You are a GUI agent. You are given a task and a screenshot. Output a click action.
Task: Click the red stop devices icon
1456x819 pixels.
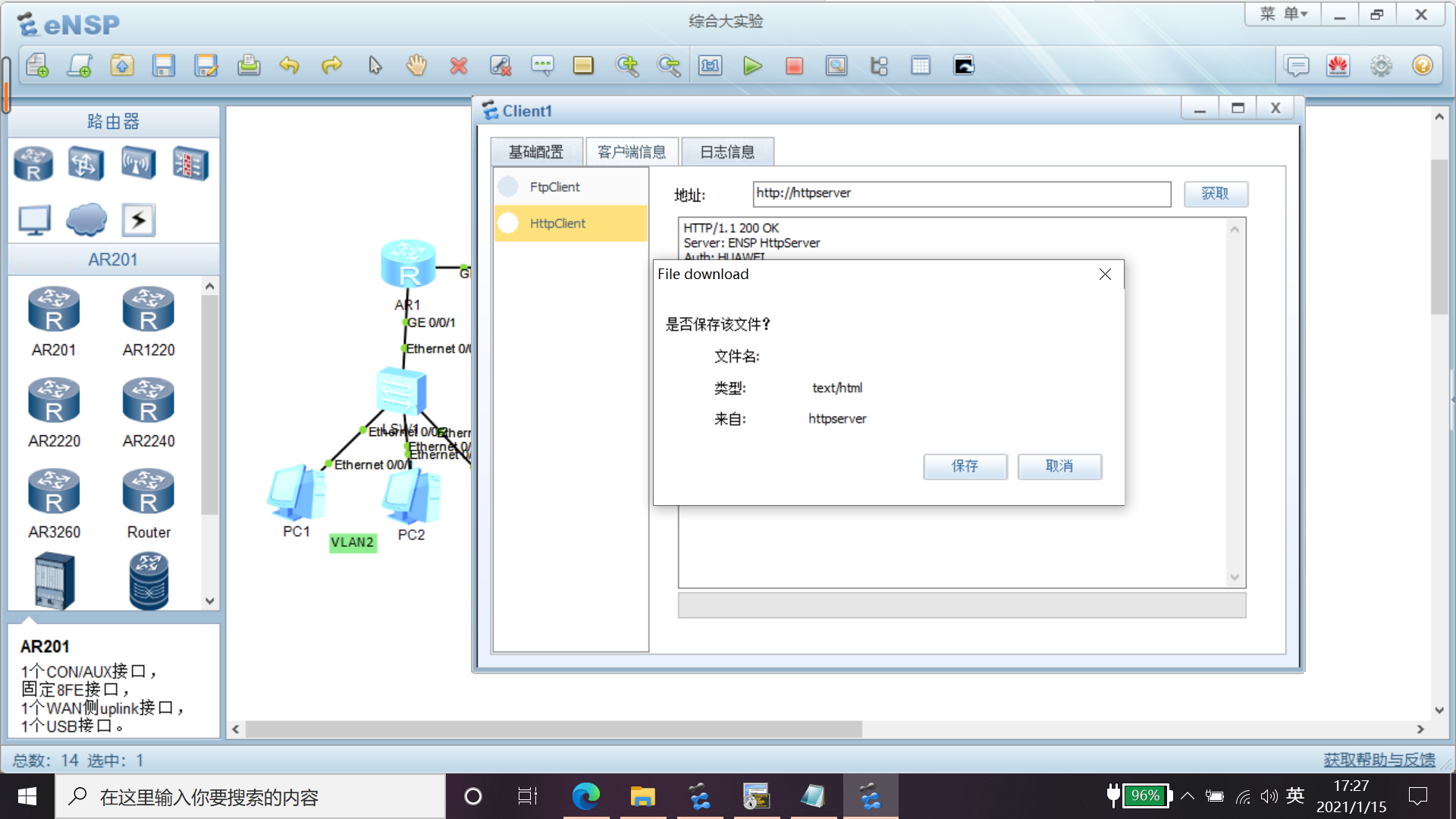coord(794,66)
